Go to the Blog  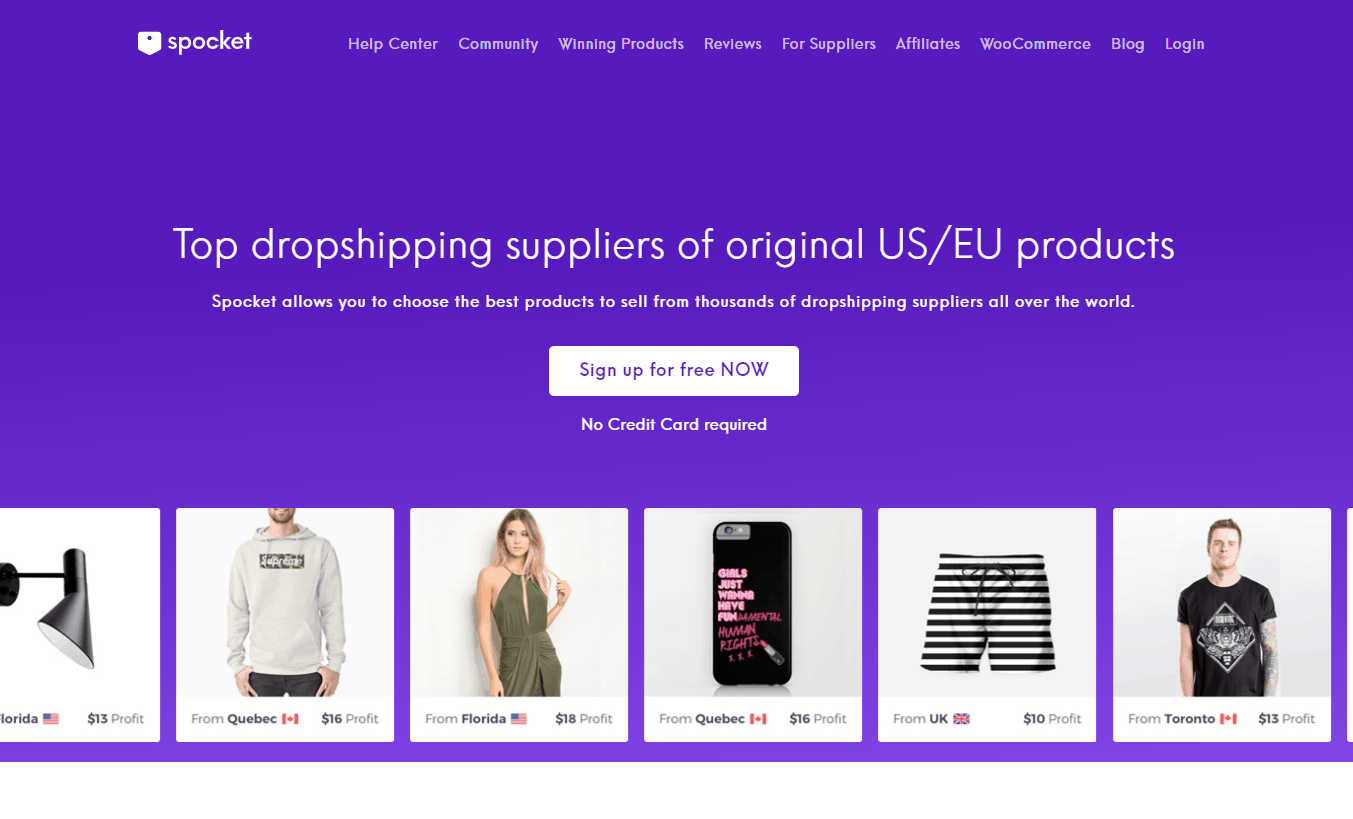pos(1127,44)
